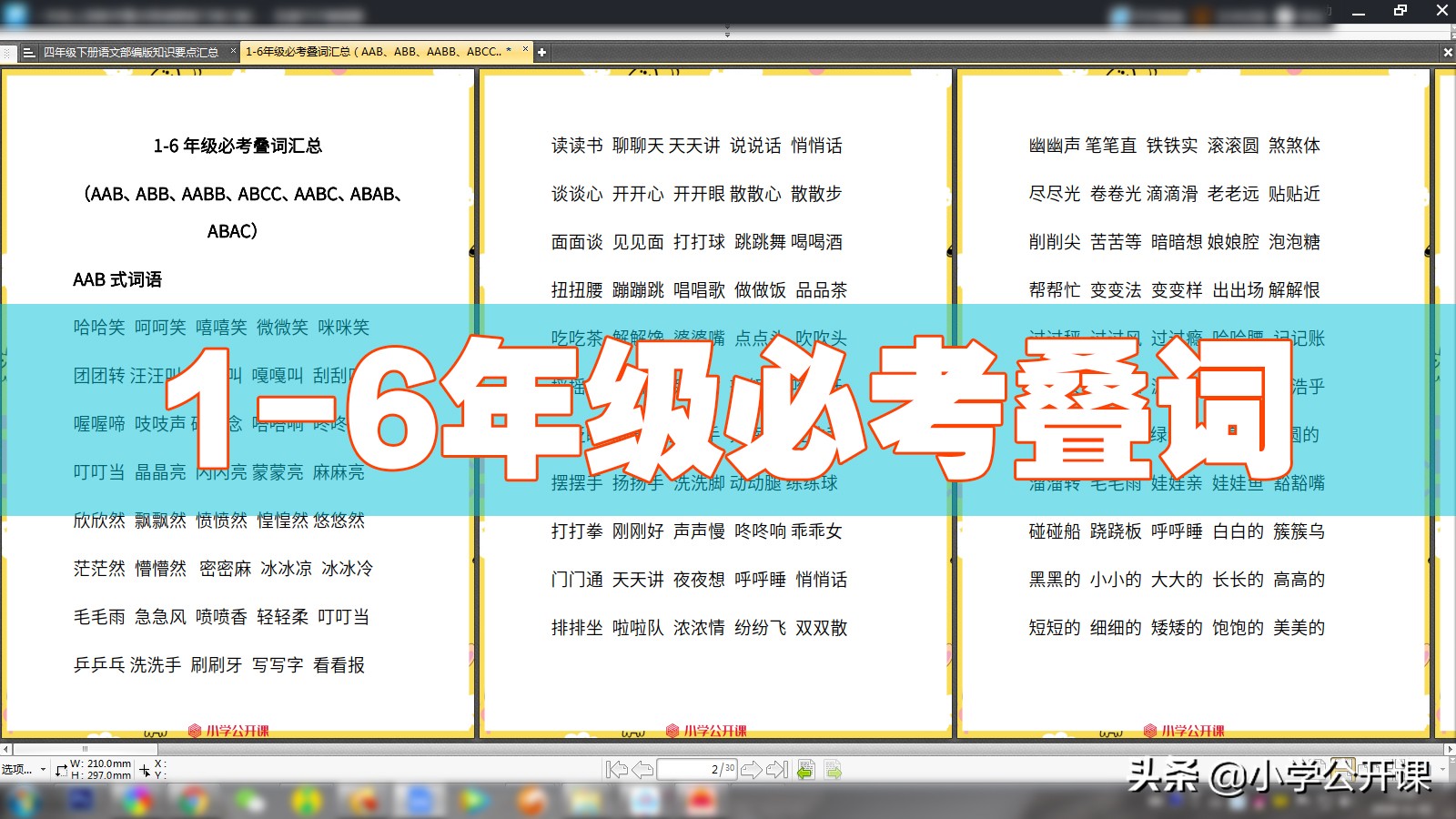Image resolution: width=1456 pixels, height=819 pixels.
Task: Jump to the last page
Action: coord(777,770)
